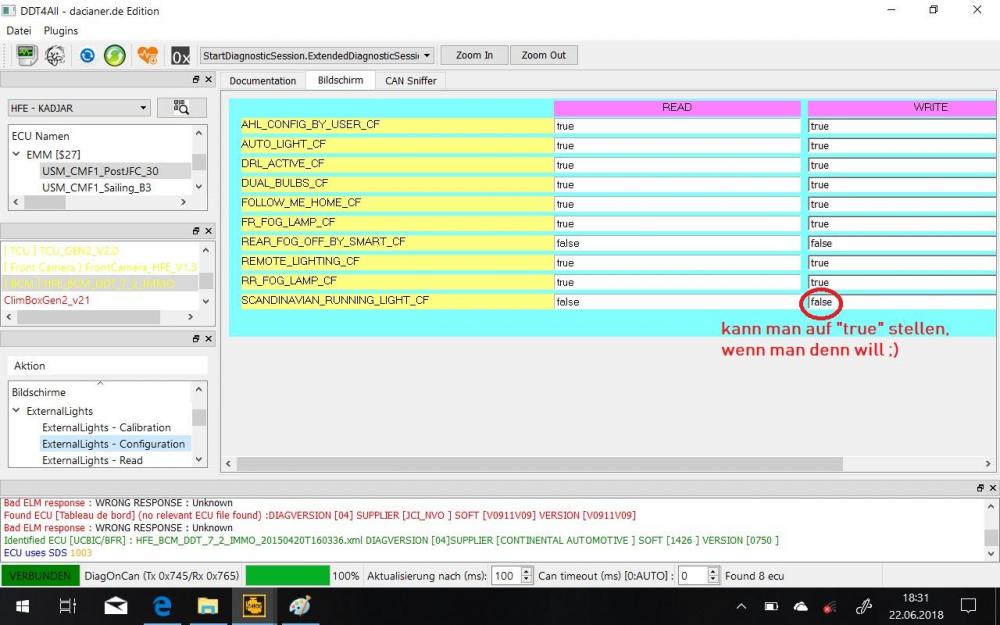Viewport: 1000px width, 625px height.
Task: Select ExternalLights - Read screen
Action: pyautogui.click(x=92, y=460)
